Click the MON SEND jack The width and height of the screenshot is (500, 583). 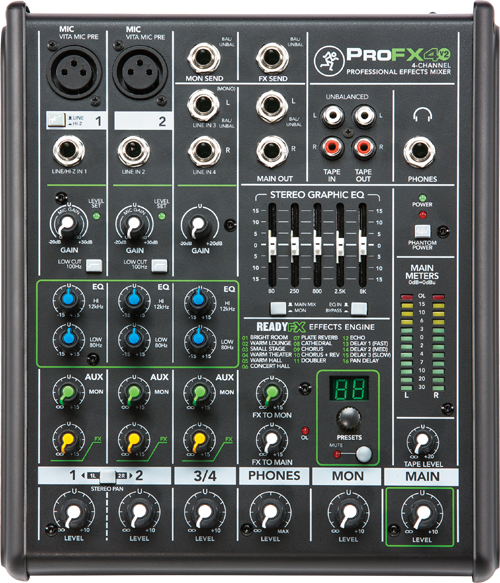click(204, 58)
